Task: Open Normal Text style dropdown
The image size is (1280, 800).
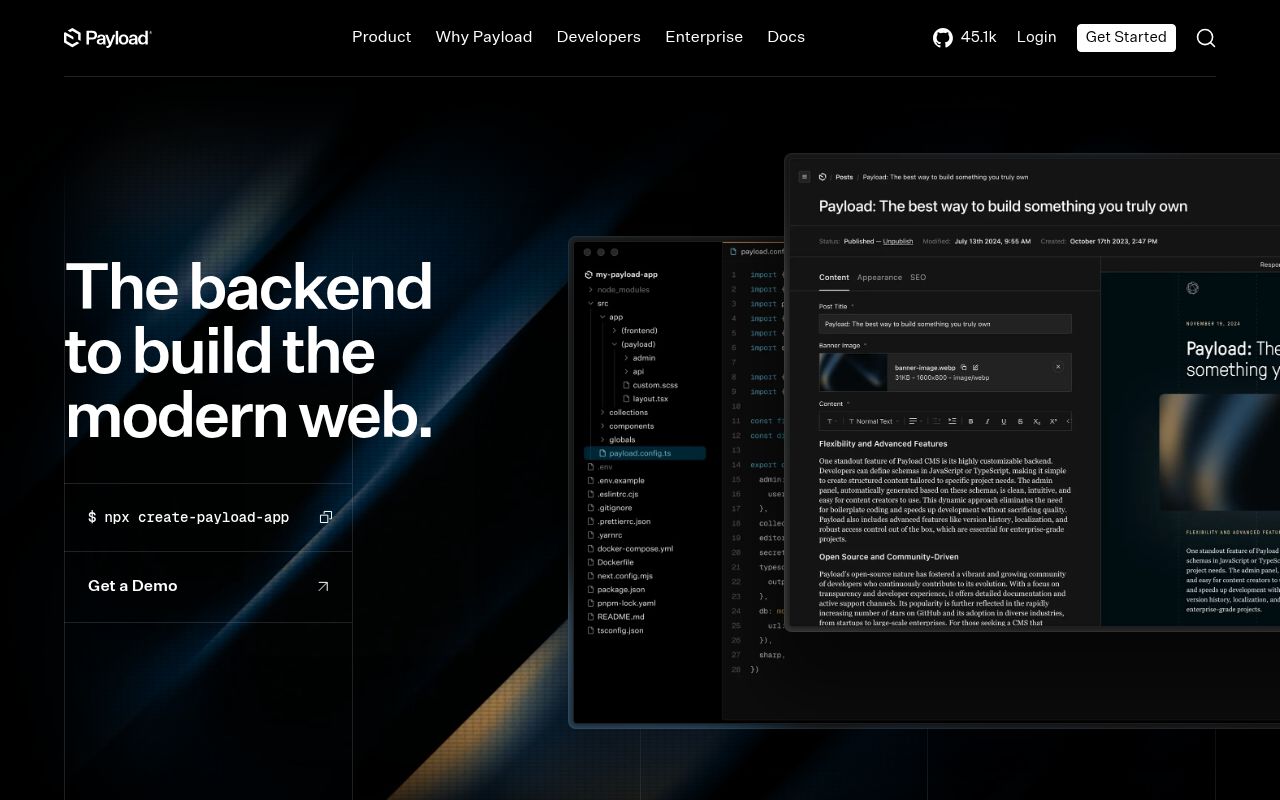Action: point(872,421)
